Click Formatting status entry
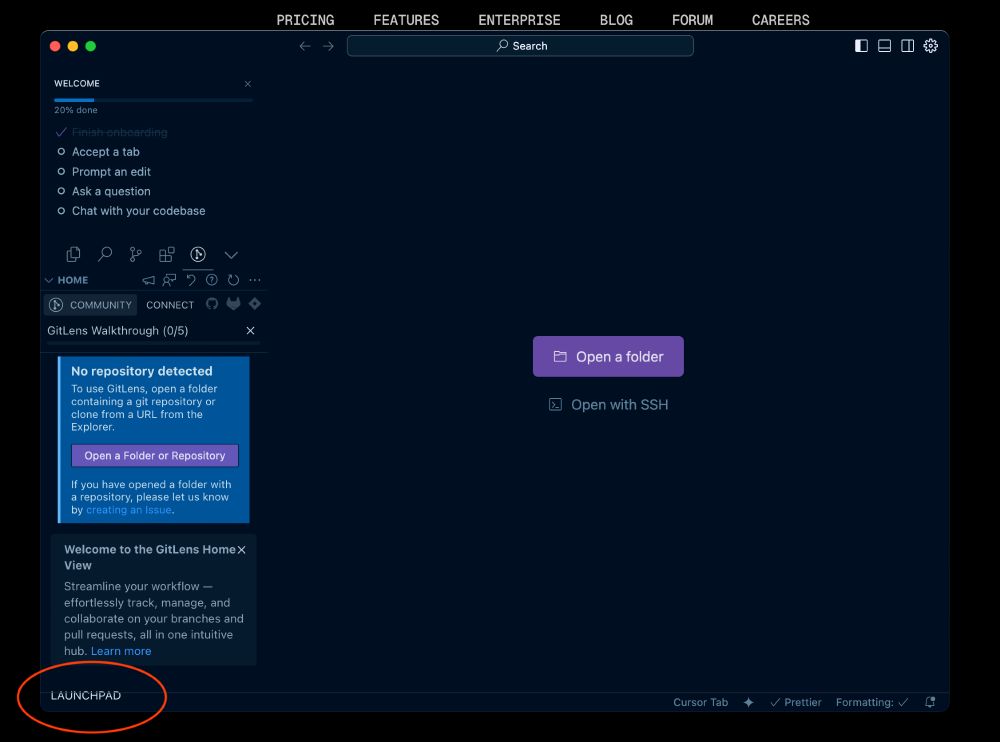Image resolution: width=1000 pixels, height=742 pixels. click(872, 702)
